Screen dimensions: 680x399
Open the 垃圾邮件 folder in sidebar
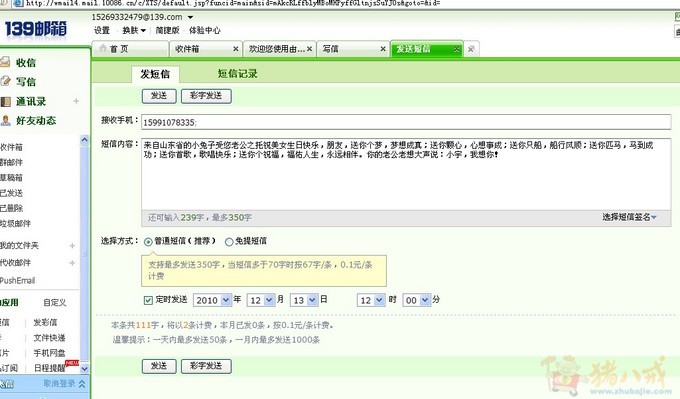(15, 223)
